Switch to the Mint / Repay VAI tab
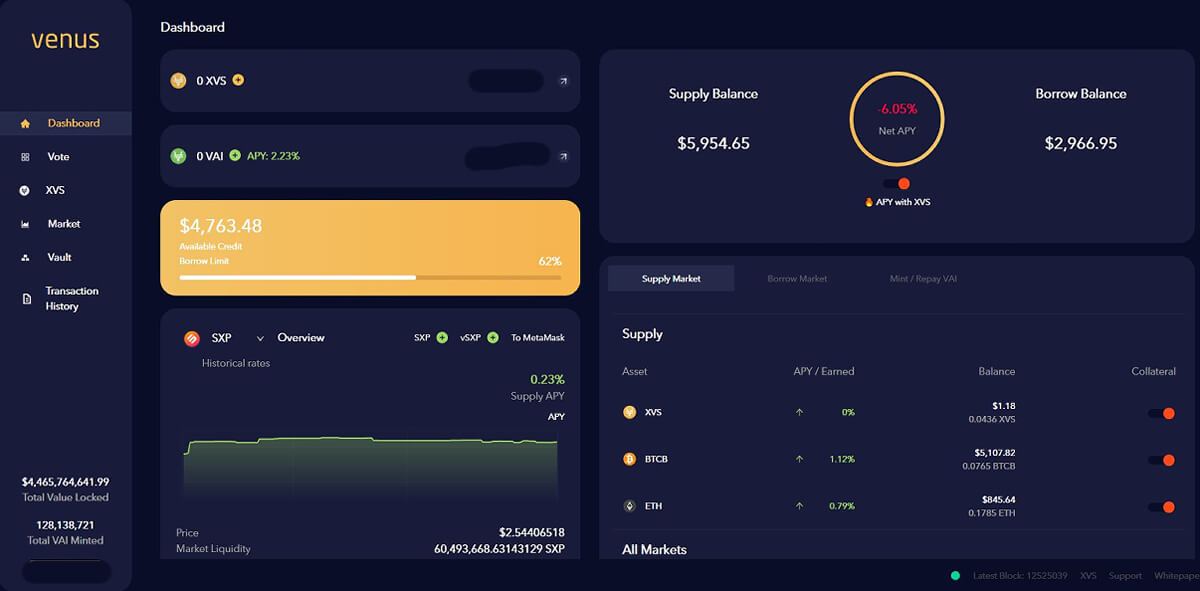 923,279
